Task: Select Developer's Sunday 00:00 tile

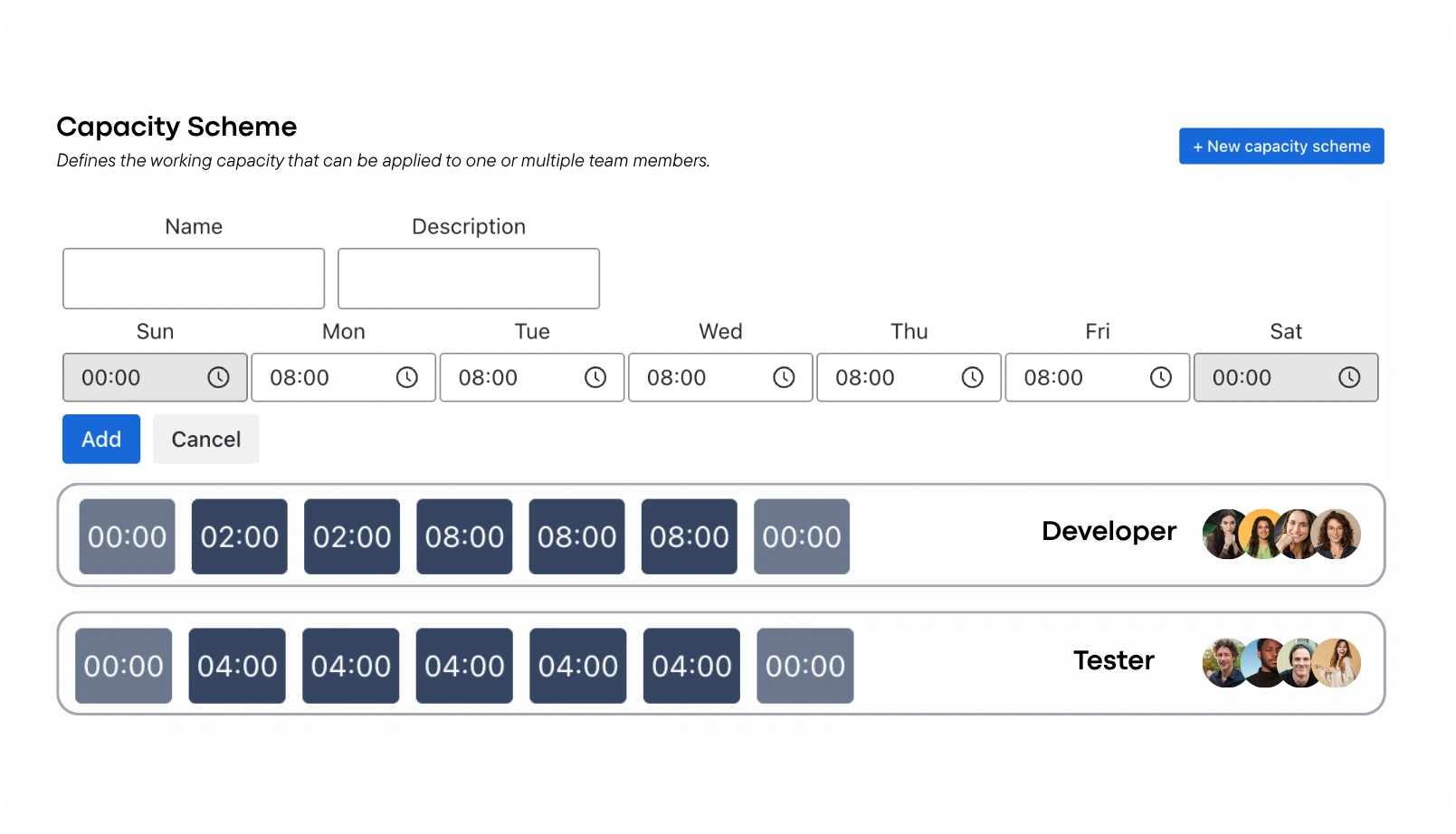Action: pyautogui.click(x=127, y=536)
